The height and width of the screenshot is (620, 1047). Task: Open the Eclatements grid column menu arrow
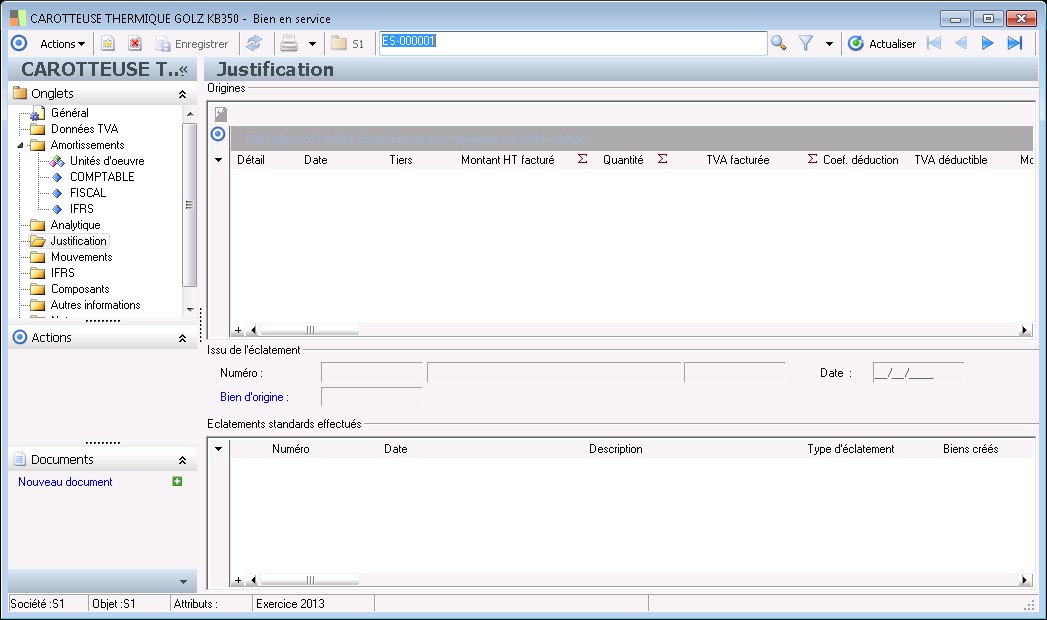click(218, 449)
